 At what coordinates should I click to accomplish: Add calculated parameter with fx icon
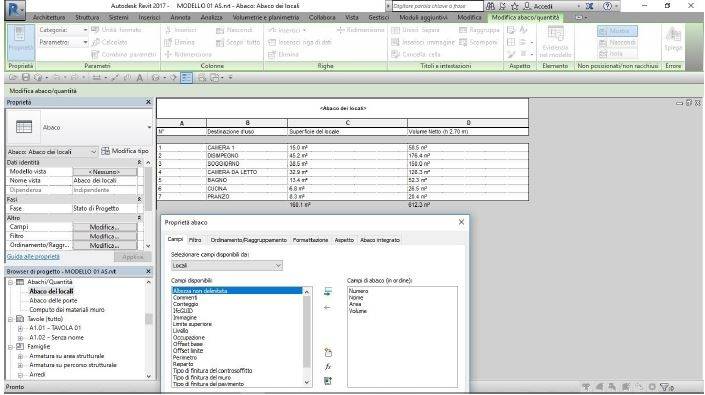click(328, 367)
